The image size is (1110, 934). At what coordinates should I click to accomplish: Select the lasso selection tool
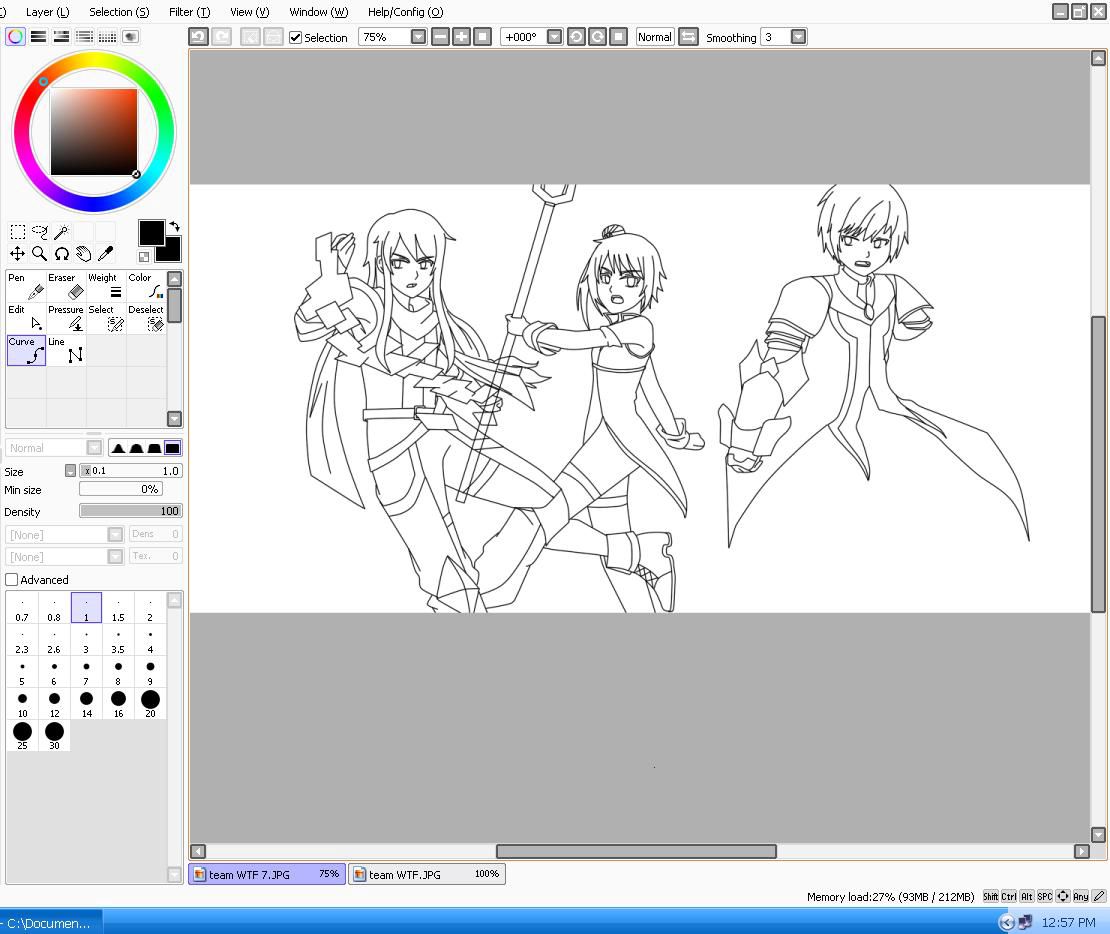[x=40, y=232]
